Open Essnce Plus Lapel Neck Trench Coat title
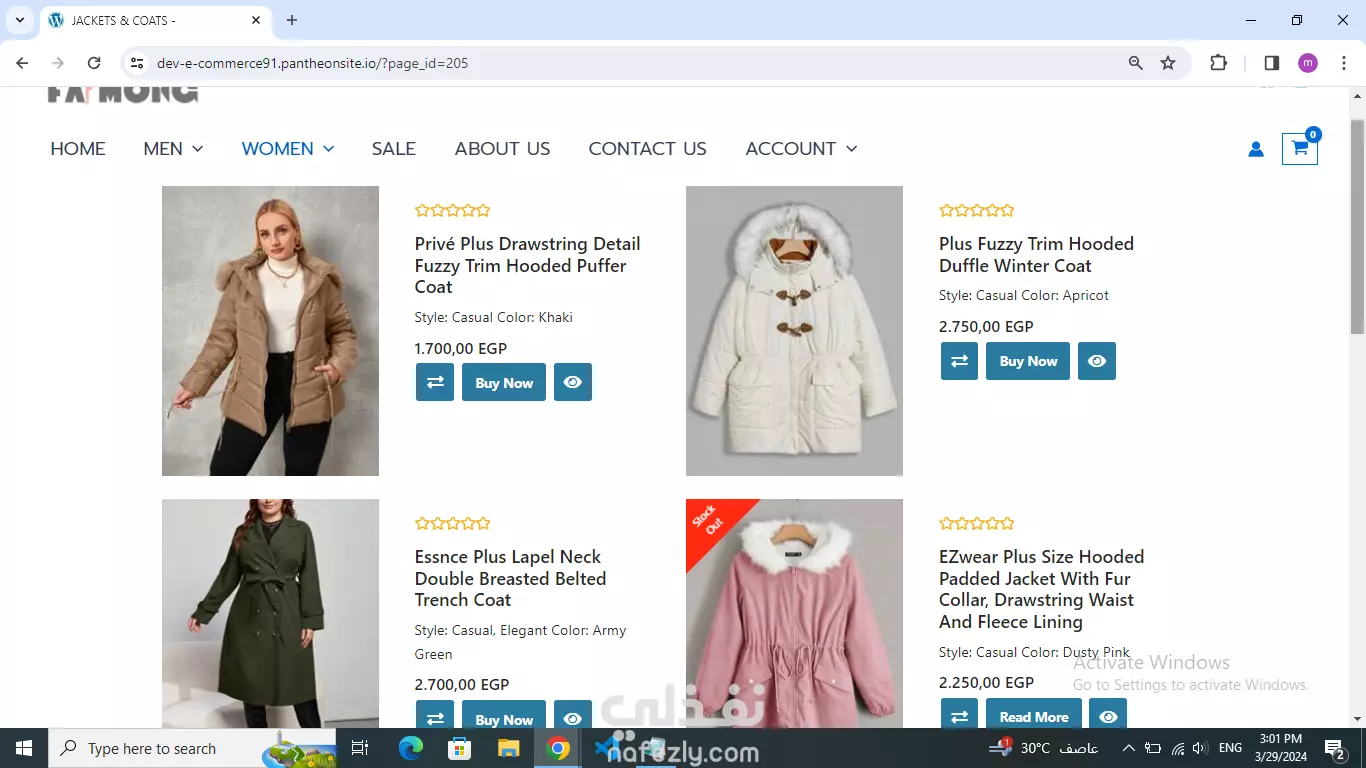The width and height of the screenshot is (1366, 768). point(511,578)
